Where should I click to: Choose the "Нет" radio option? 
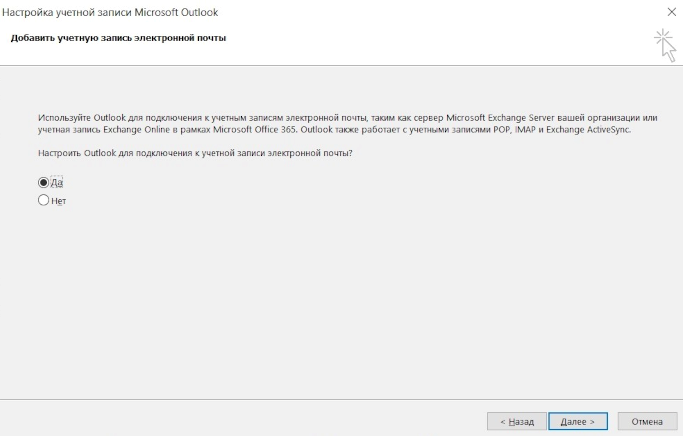(x=44, y=200)
